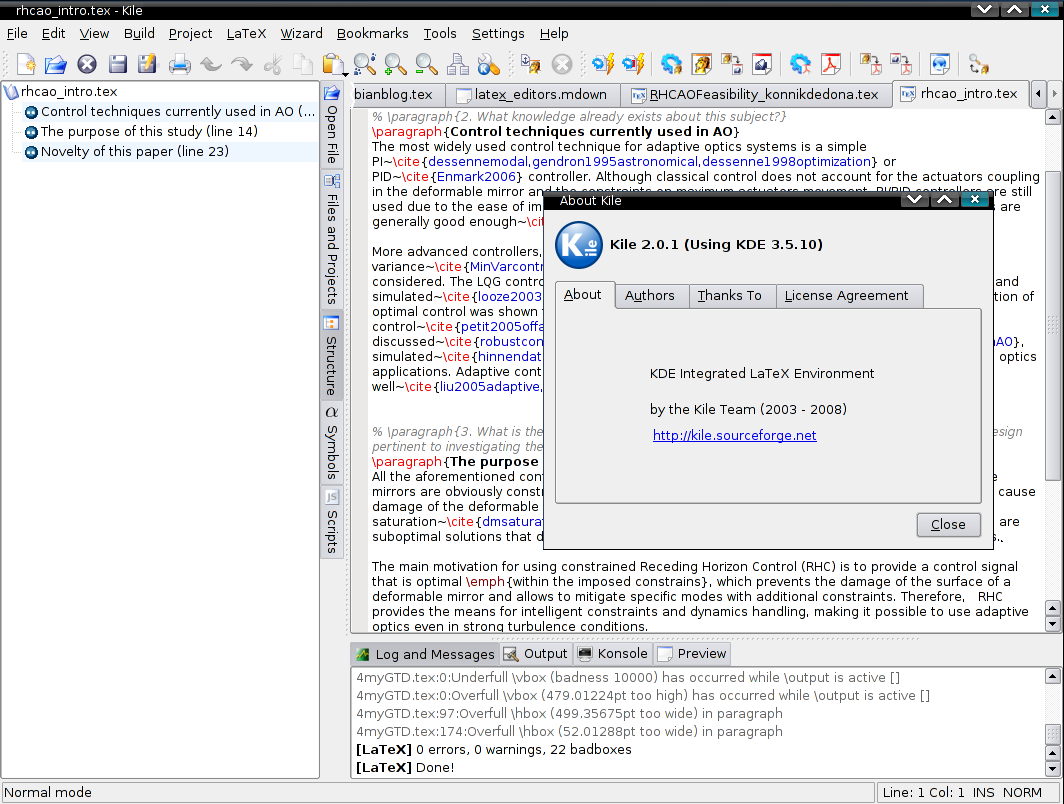
Task: Click the editor scrollbar up arrow
Action: coord(1052,117)
